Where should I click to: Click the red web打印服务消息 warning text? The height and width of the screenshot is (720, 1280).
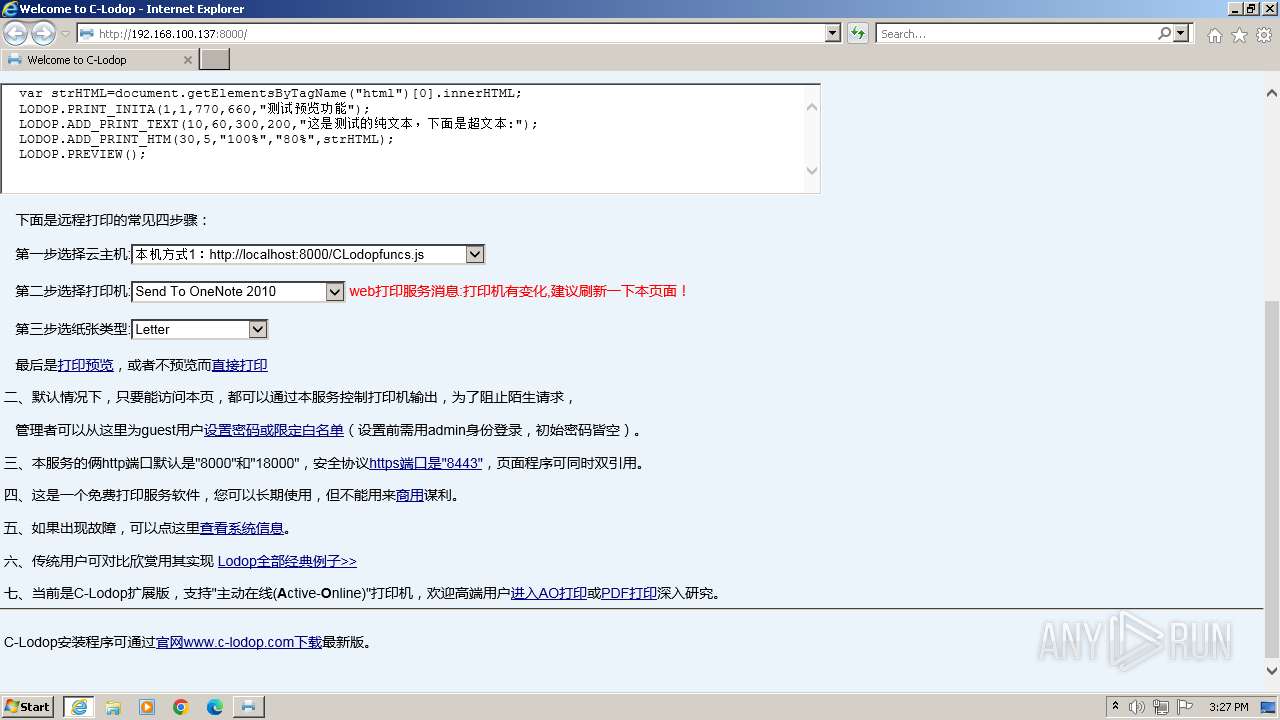[519, 291]
